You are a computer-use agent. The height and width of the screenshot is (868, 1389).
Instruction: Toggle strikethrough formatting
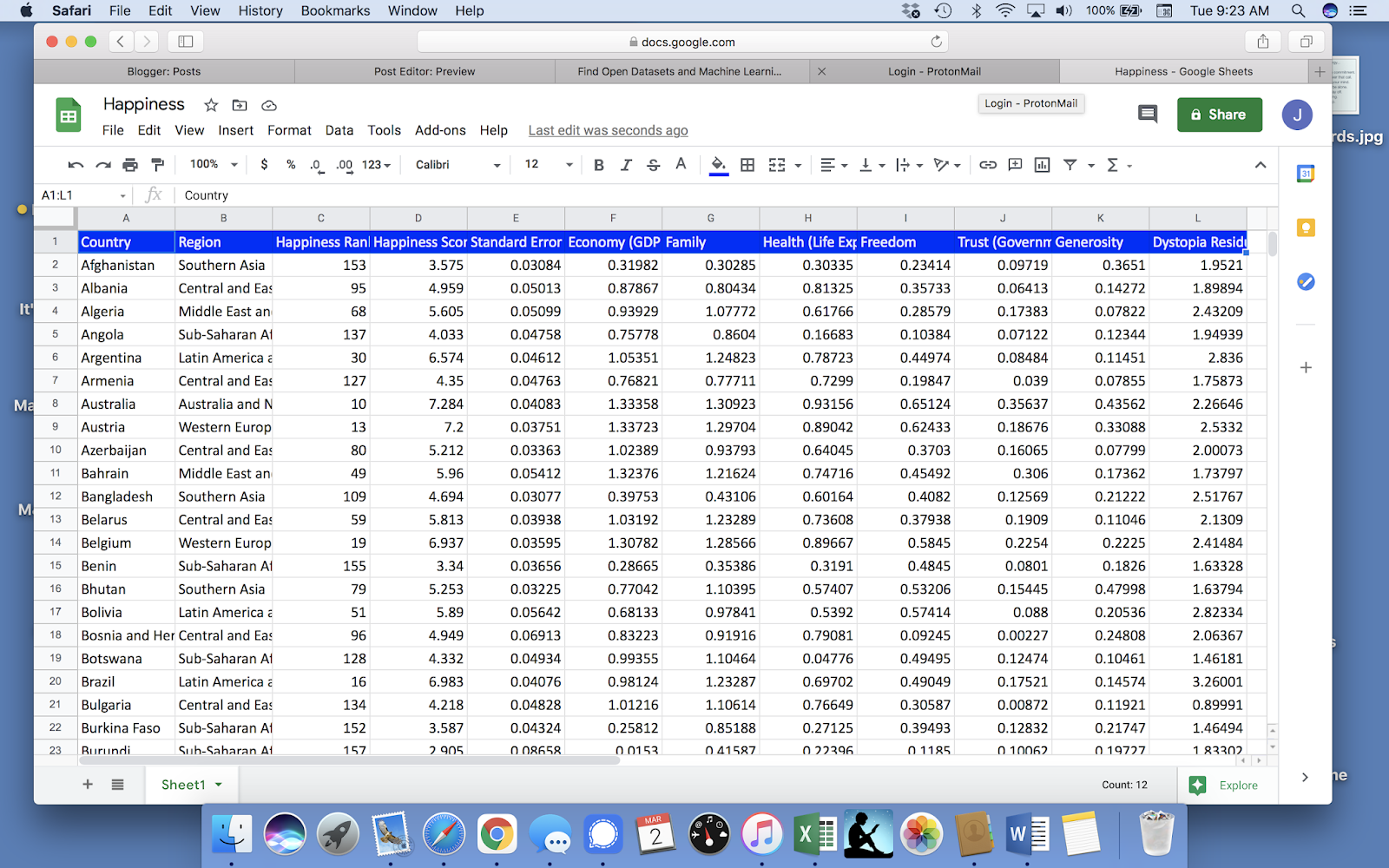pyautogui.click(x=654, y=165)
